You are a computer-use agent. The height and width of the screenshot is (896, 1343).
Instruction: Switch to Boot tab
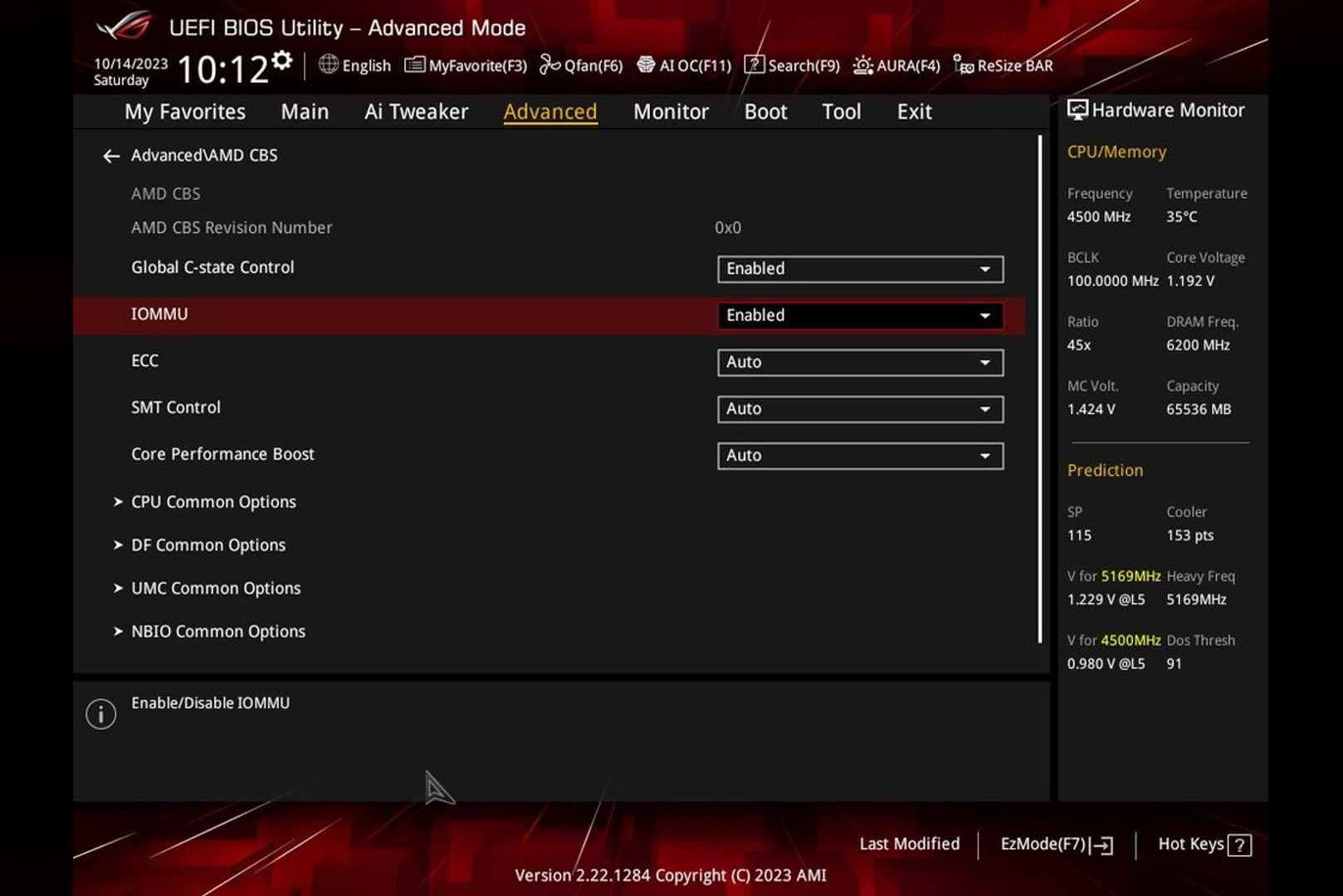[x=765, y=112]
